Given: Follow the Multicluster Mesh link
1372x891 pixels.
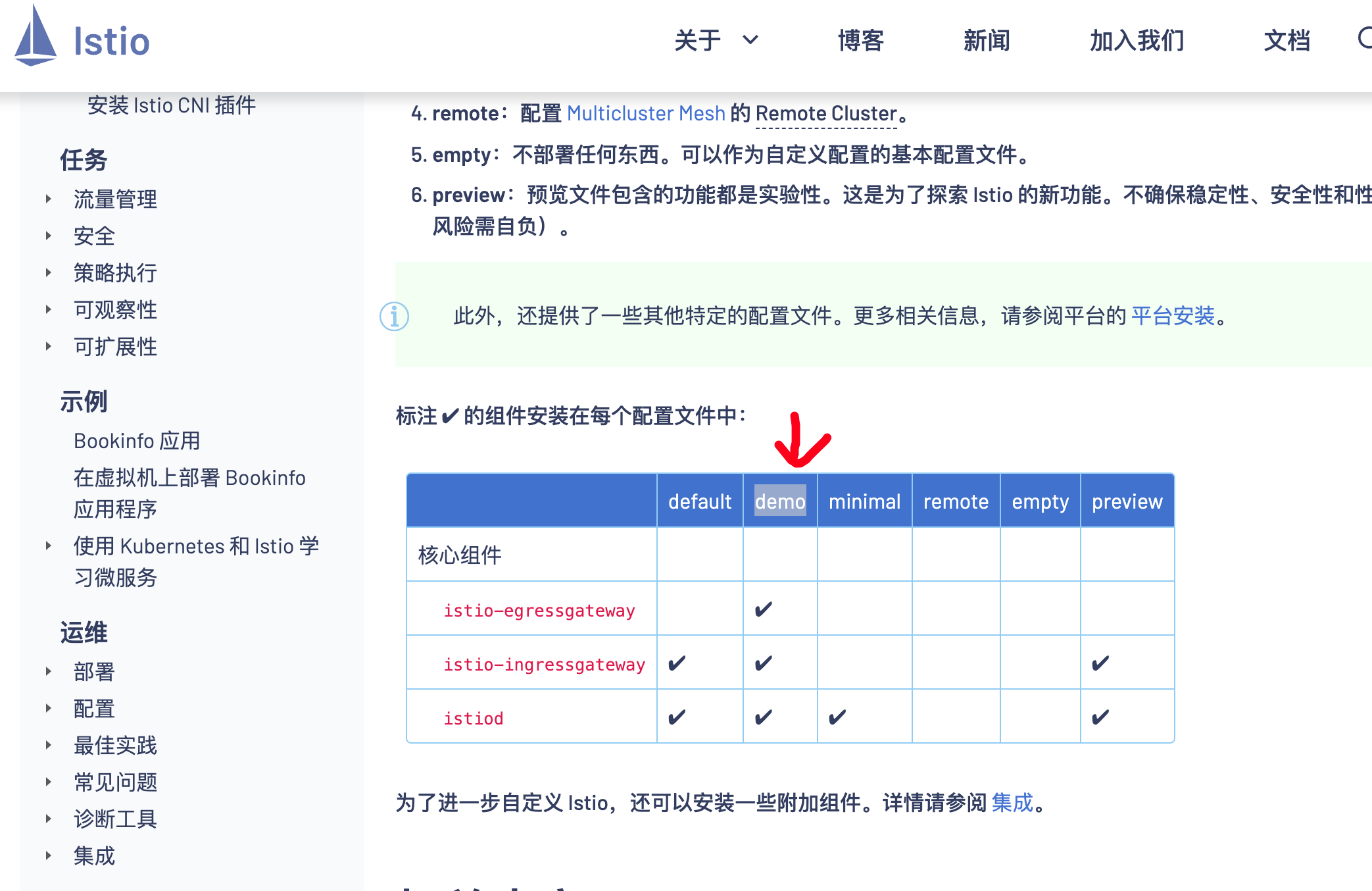Looking at the screenshot, I should 645,113.
